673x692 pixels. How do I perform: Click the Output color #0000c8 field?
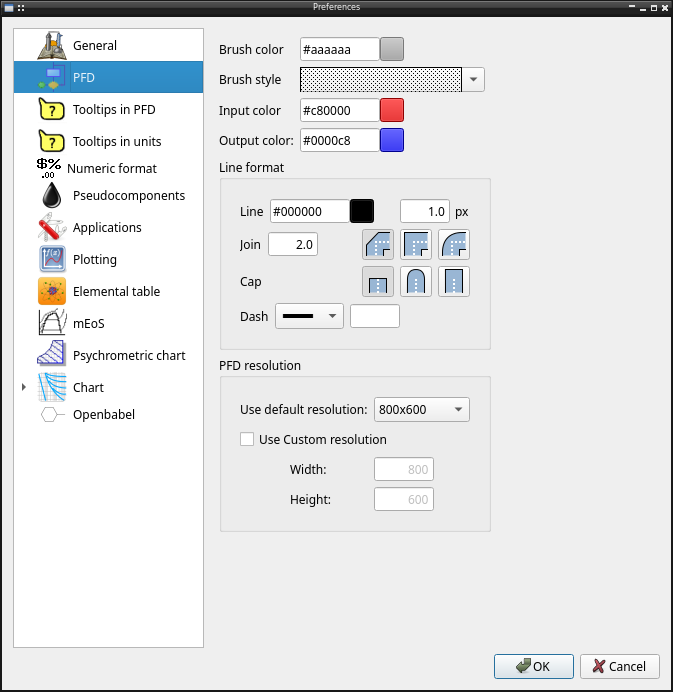coord(339,140)
